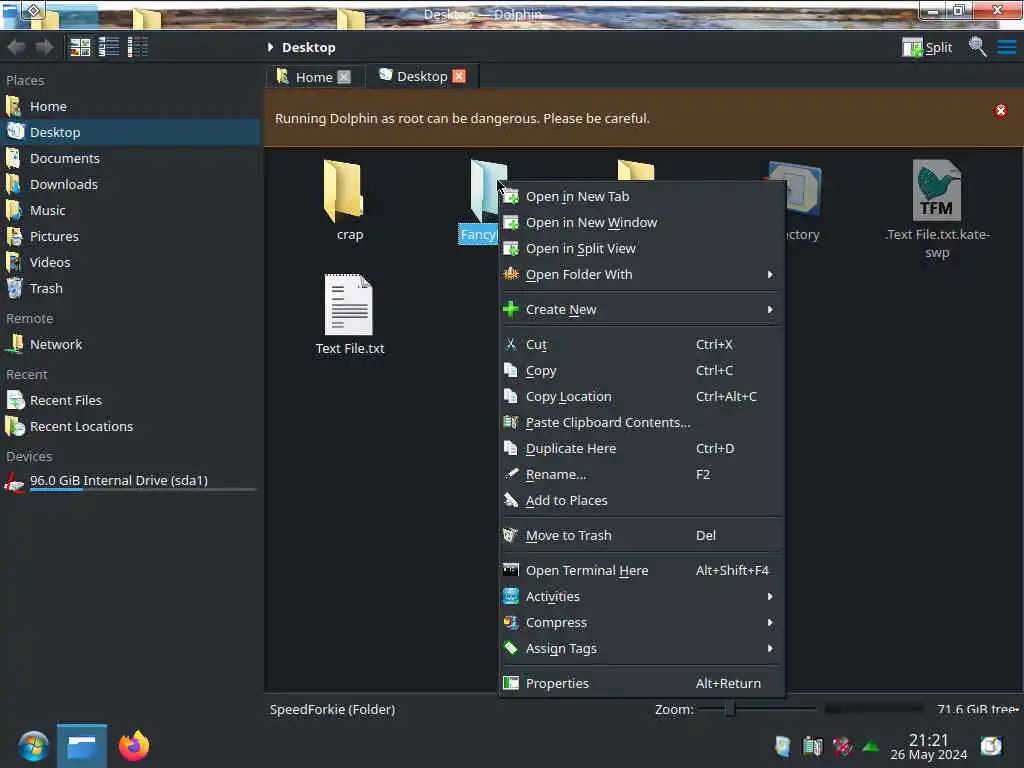The image size is (1024, 768).
Task: Click the Split view button
Action: coord(927,47)
